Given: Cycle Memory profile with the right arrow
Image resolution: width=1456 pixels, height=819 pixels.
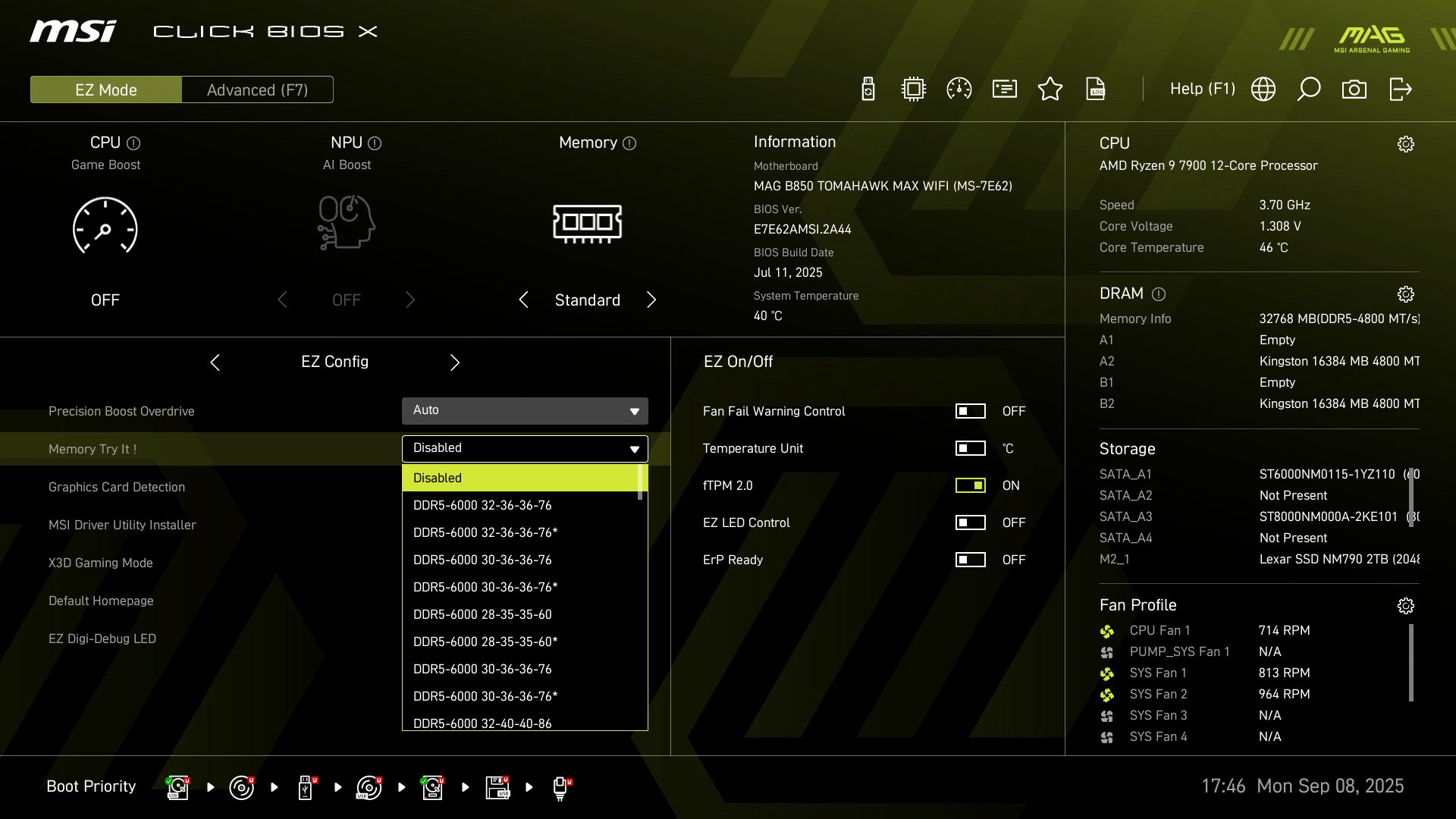Looking at the screenshot, I should [x=651, y=300].
